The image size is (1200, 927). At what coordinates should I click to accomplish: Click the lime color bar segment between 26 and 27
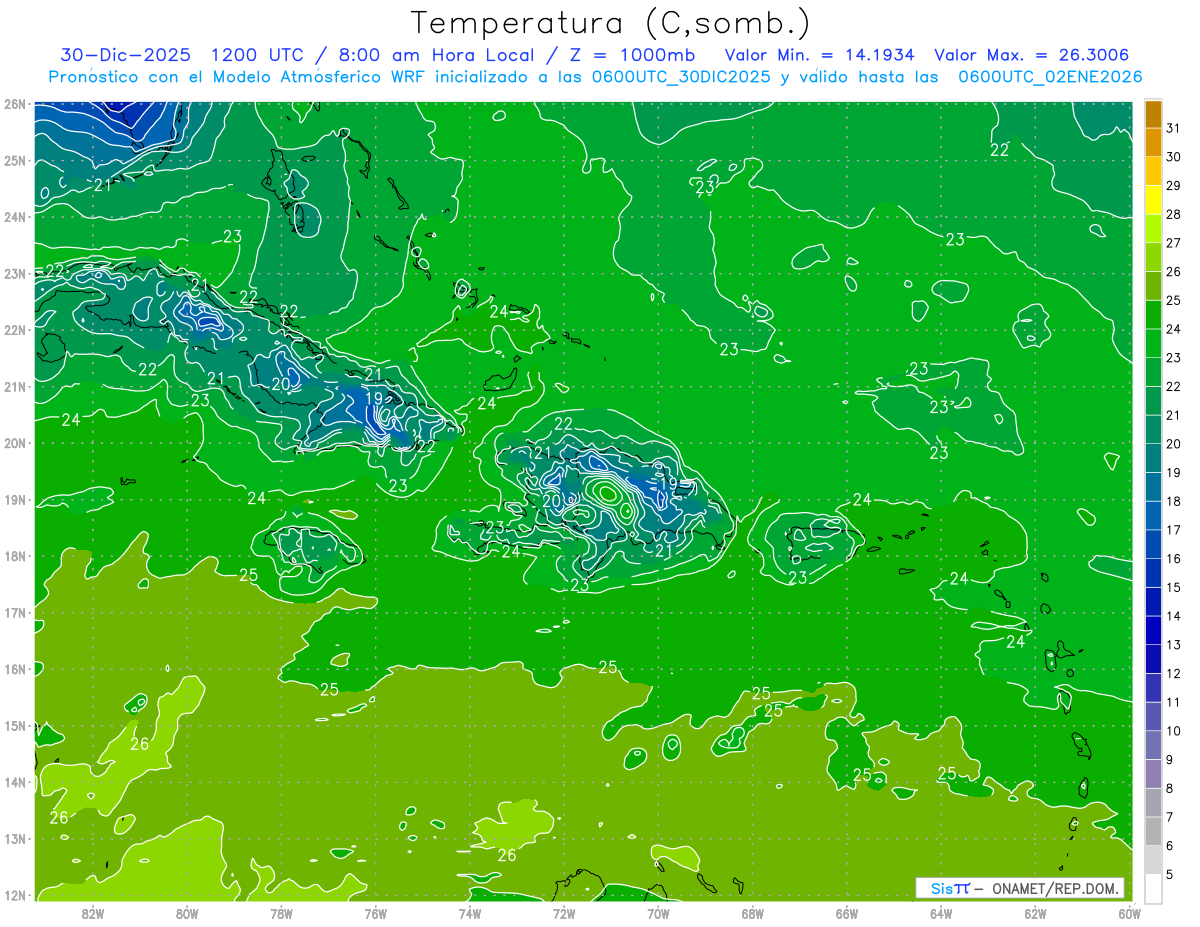1153,257
